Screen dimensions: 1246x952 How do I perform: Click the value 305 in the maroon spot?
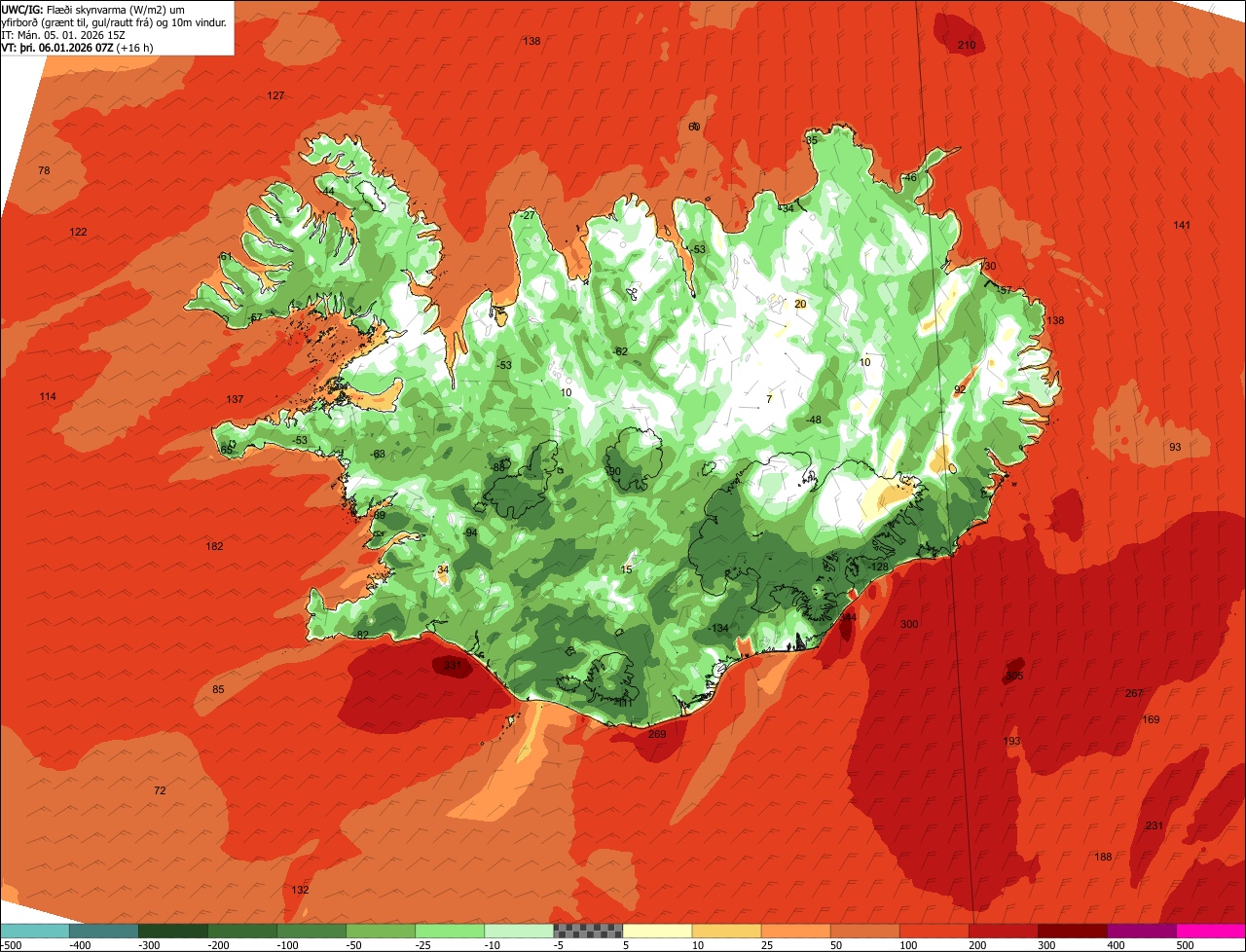pyautogui.click(x=1014, y=676)
